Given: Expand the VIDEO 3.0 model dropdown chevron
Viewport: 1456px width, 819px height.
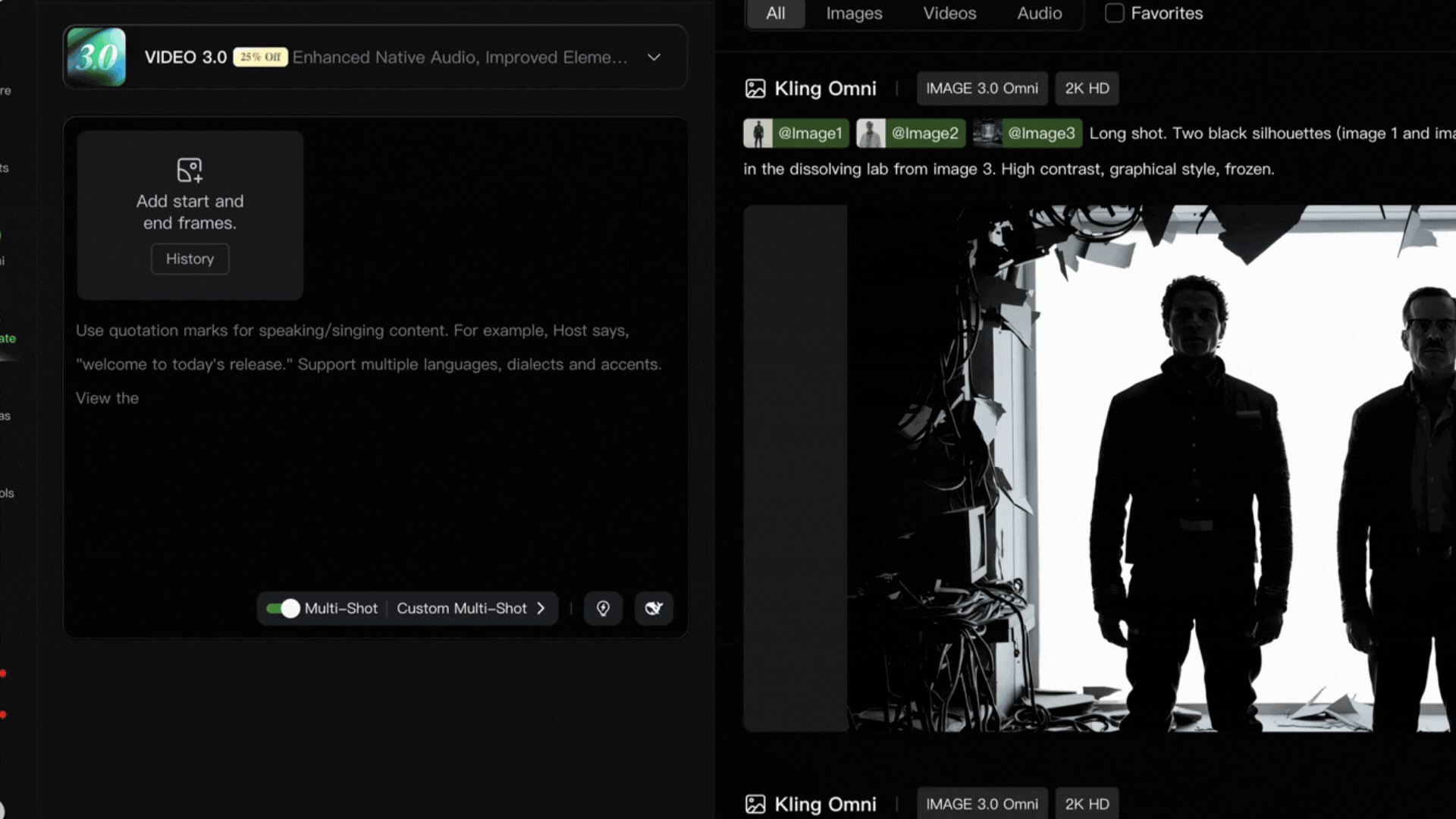Looking at the screenshot, I should (x=654, y=58).
